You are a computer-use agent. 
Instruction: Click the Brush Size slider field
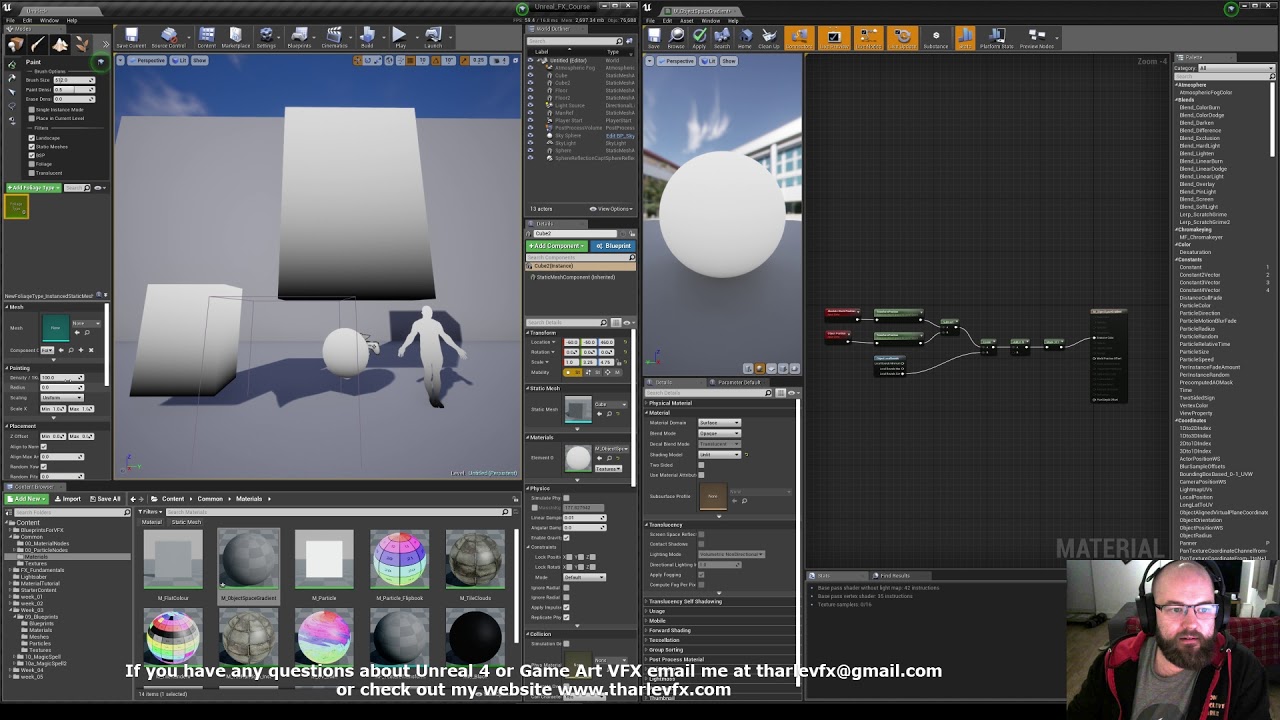pos(74,80)
